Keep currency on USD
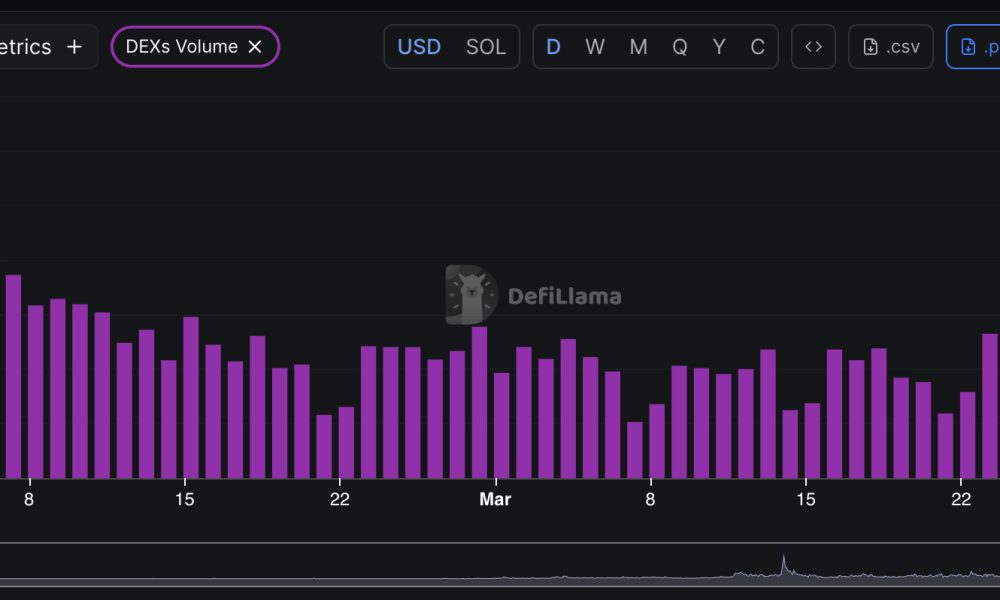 (419, 46)
